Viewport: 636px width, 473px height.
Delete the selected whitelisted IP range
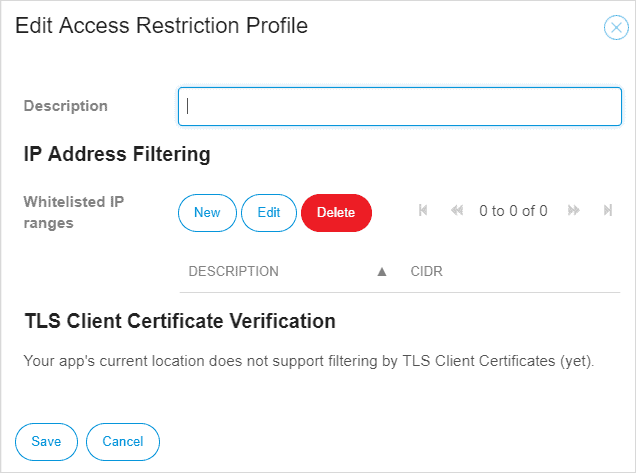[336, 212]
